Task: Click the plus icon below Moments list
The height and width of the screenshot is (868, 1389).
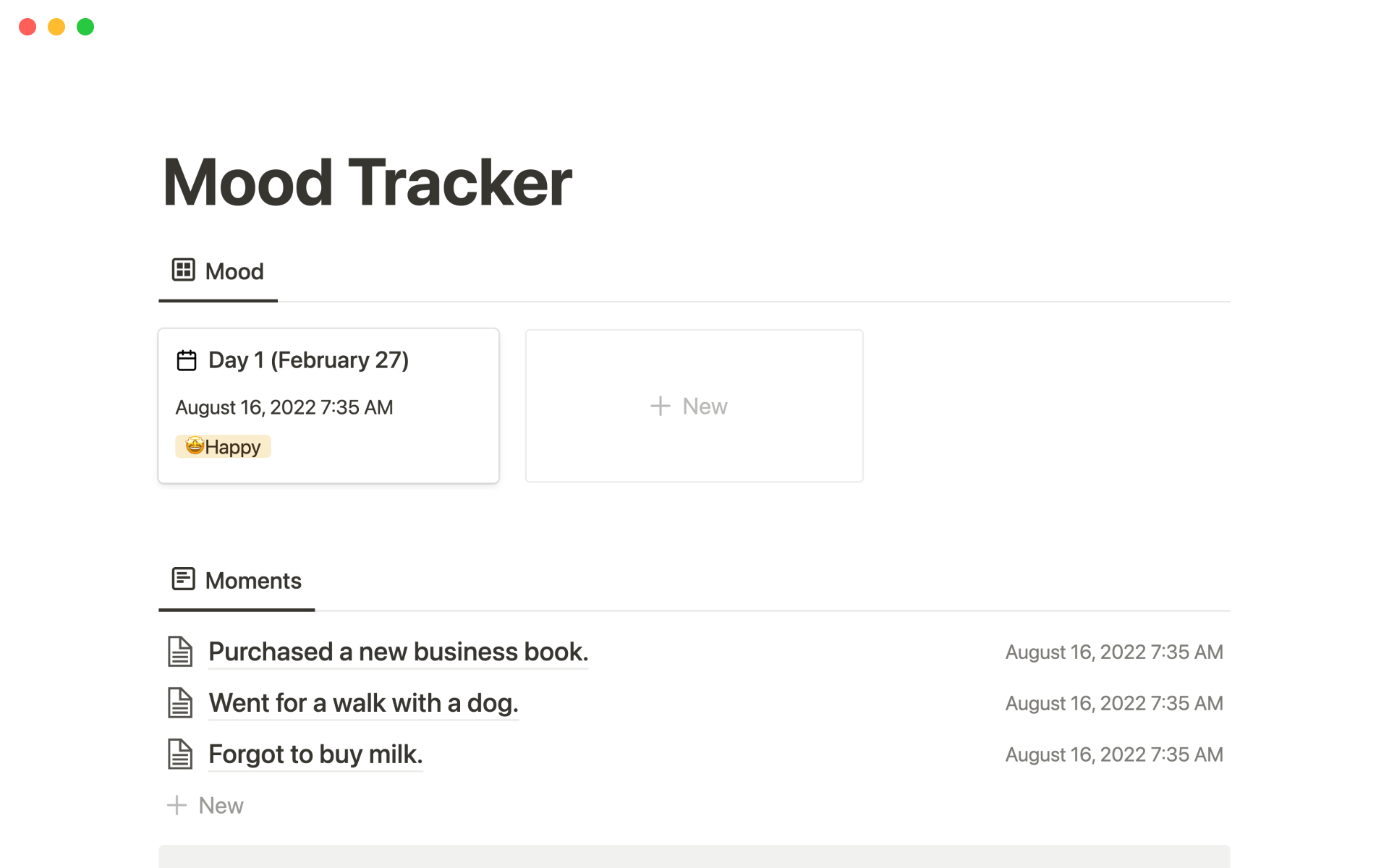Action: pos(177,805)
